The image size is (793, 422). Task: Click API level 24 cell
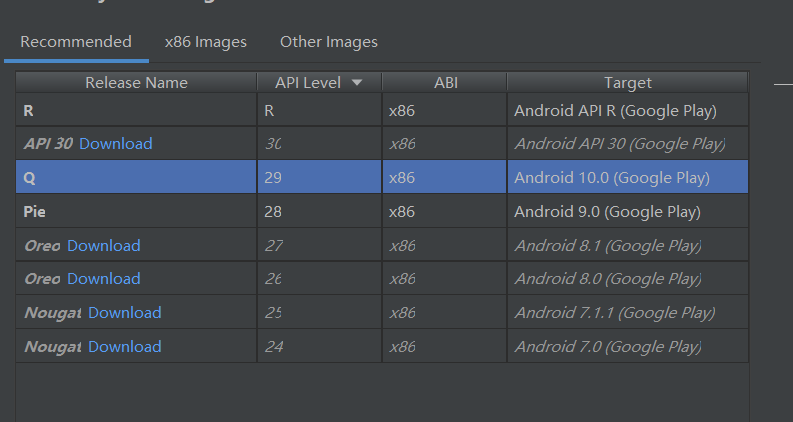320,346
